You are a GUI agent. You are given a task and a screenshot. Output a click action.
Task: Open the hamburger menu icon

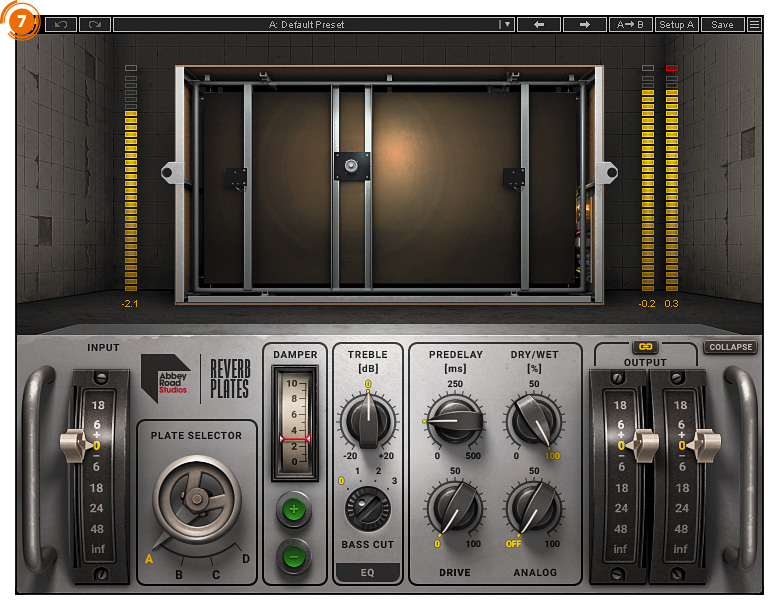point(754,24)
